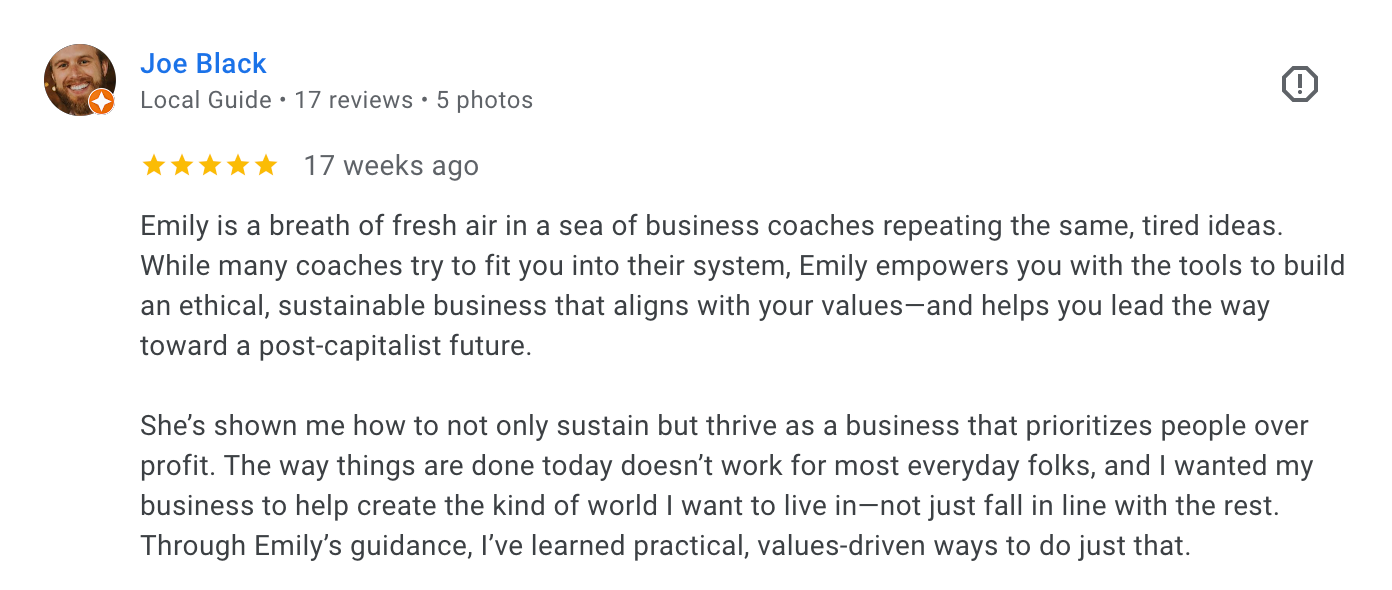Click the phrase "toward a post-capitalist future"
1392x590 pixels.
(334, 346)
